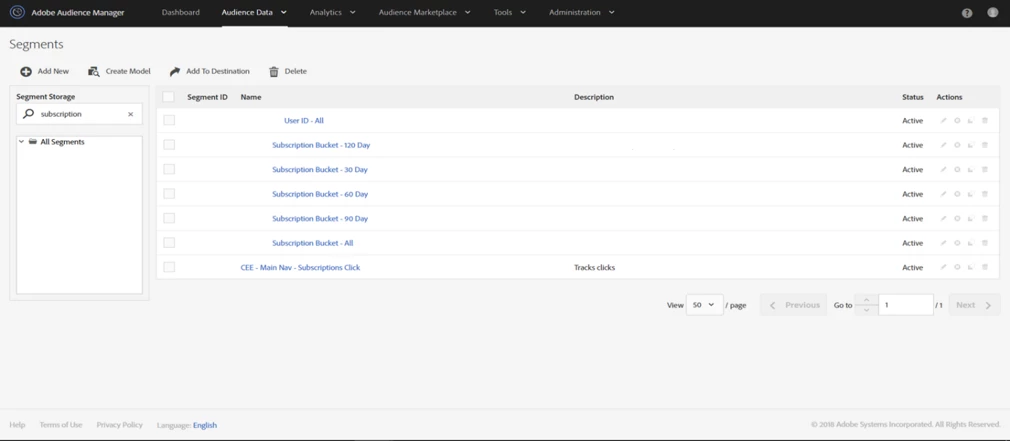Viewport: 1010px width, 441px height.
Task: Clone Subscription Bucket - 30 Day segment
Action: [x=971, y=169]
